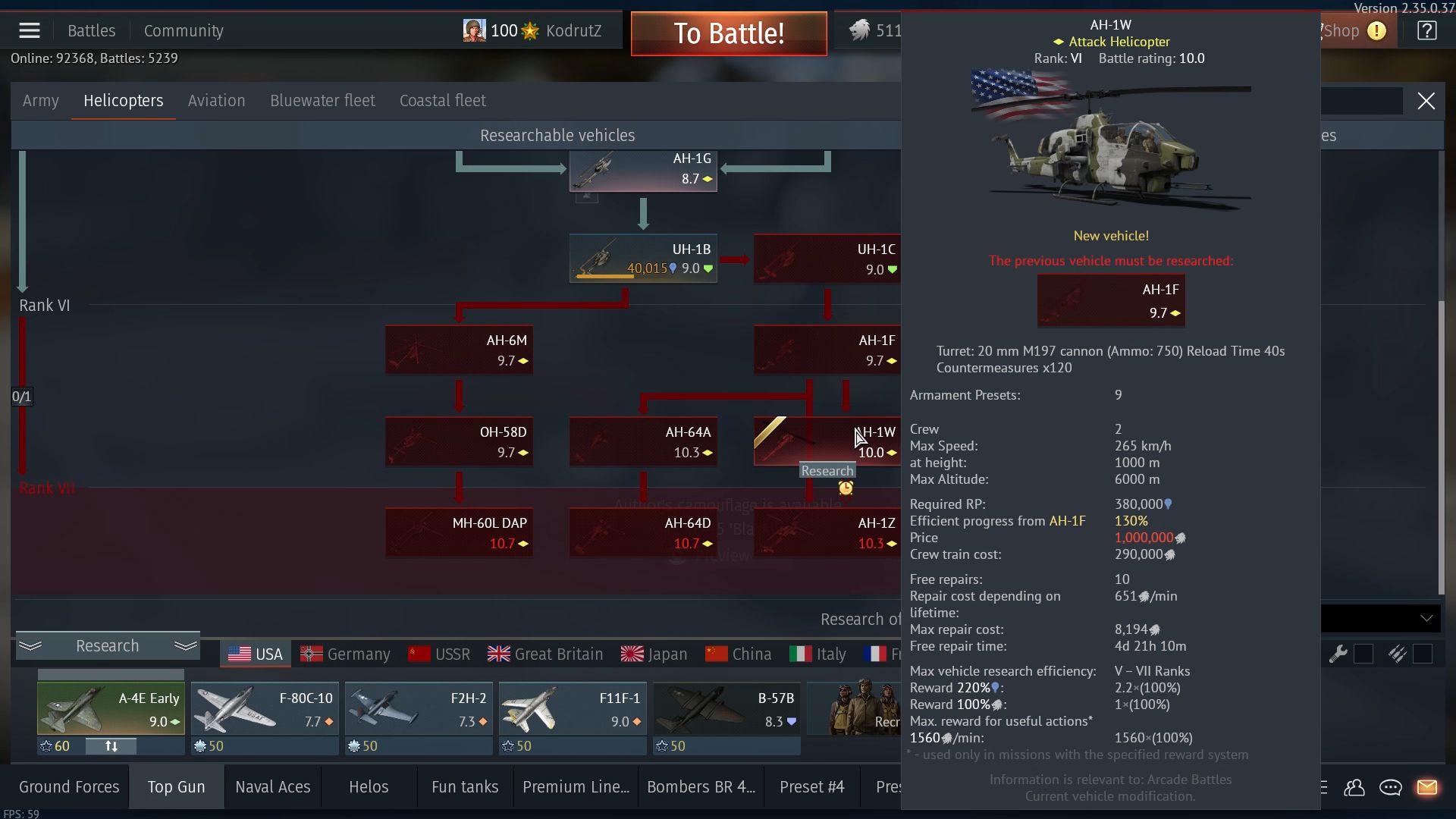Image resolution: width=1456 pixels, height=819 pixels.
Task: Switch to the Army tab
Action: click(40, 101)
